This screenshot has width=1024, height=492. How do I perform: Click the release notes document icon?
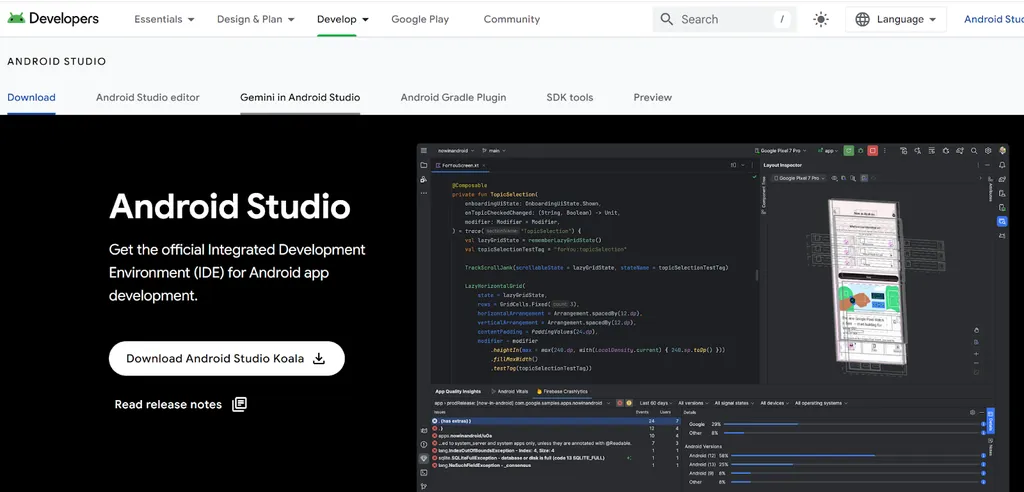[240, 404]
